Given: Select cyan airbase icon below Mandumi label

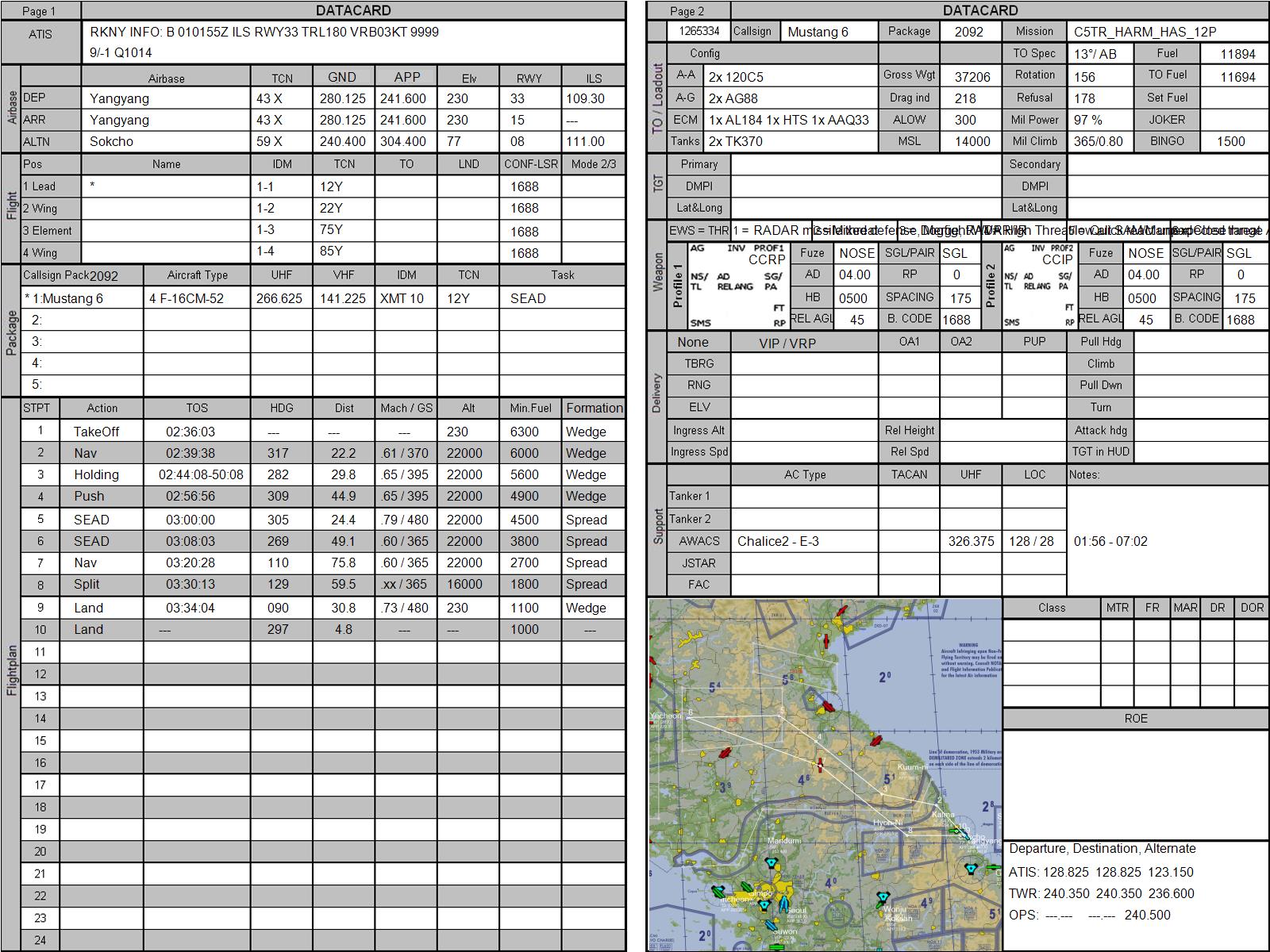Looking at the screenshot, I should pos(770,863).
